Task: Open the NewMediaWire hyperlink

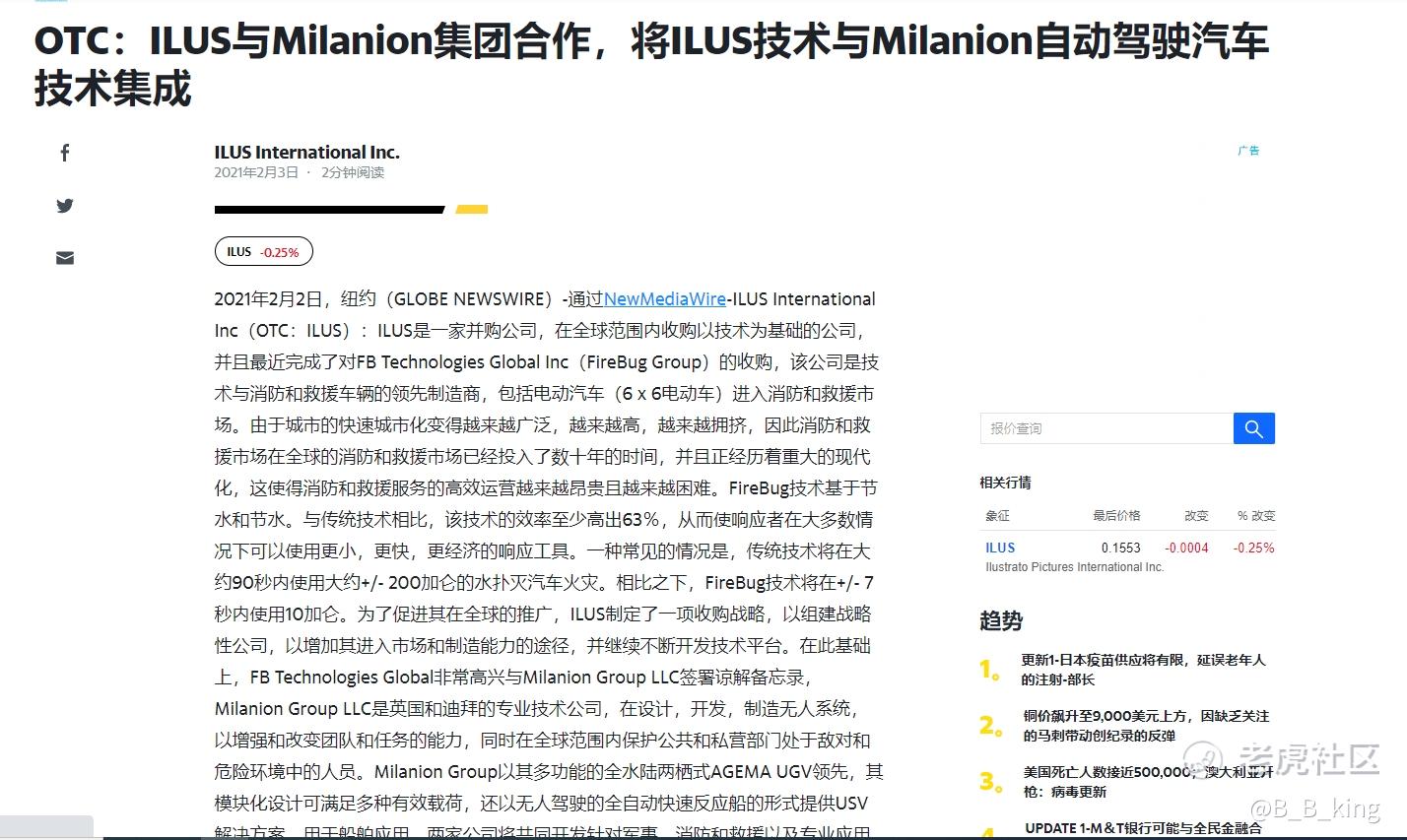Action: point(665,299)
